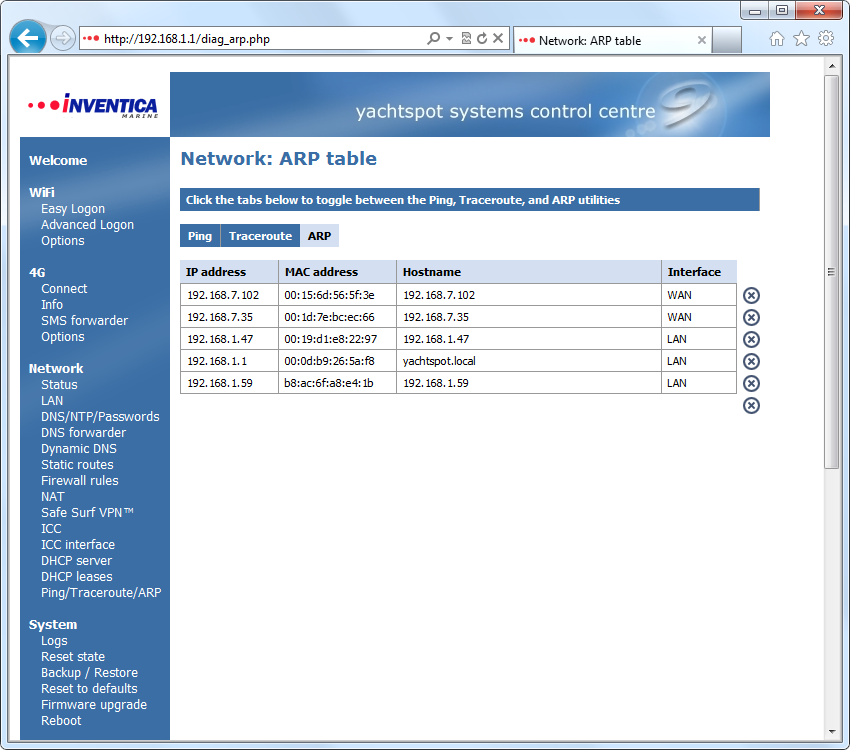Open System Logs page

pos(54,641)
